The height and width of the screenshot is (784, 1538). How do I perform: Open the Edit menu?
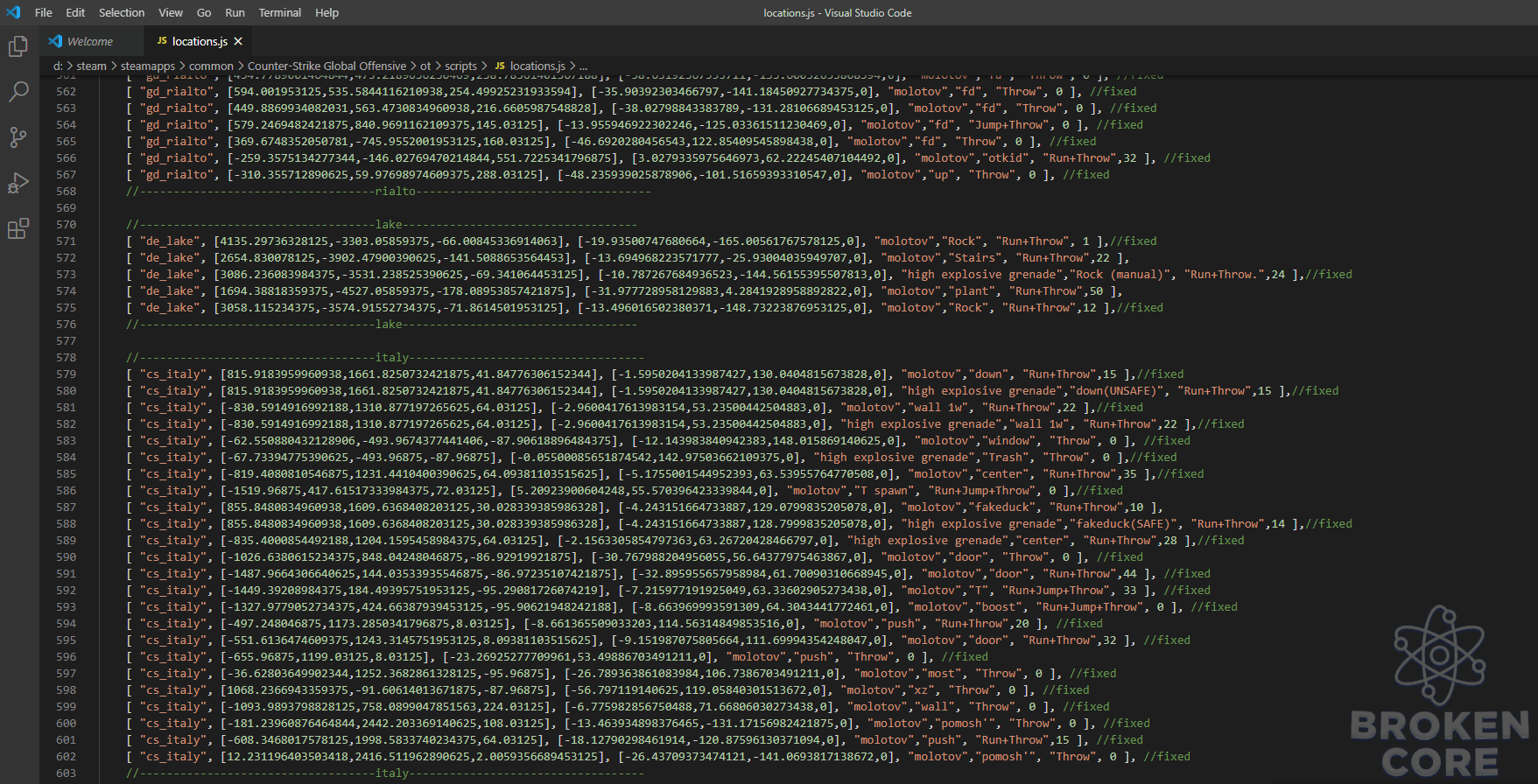(x=75, y=12)
